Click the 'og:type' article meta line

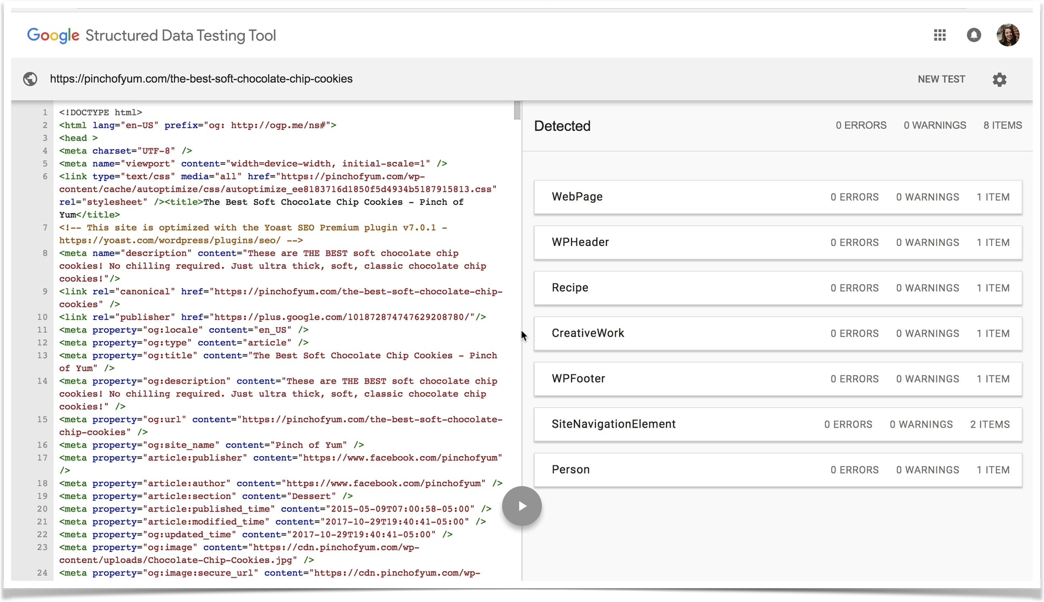click(x=184, y=342)
